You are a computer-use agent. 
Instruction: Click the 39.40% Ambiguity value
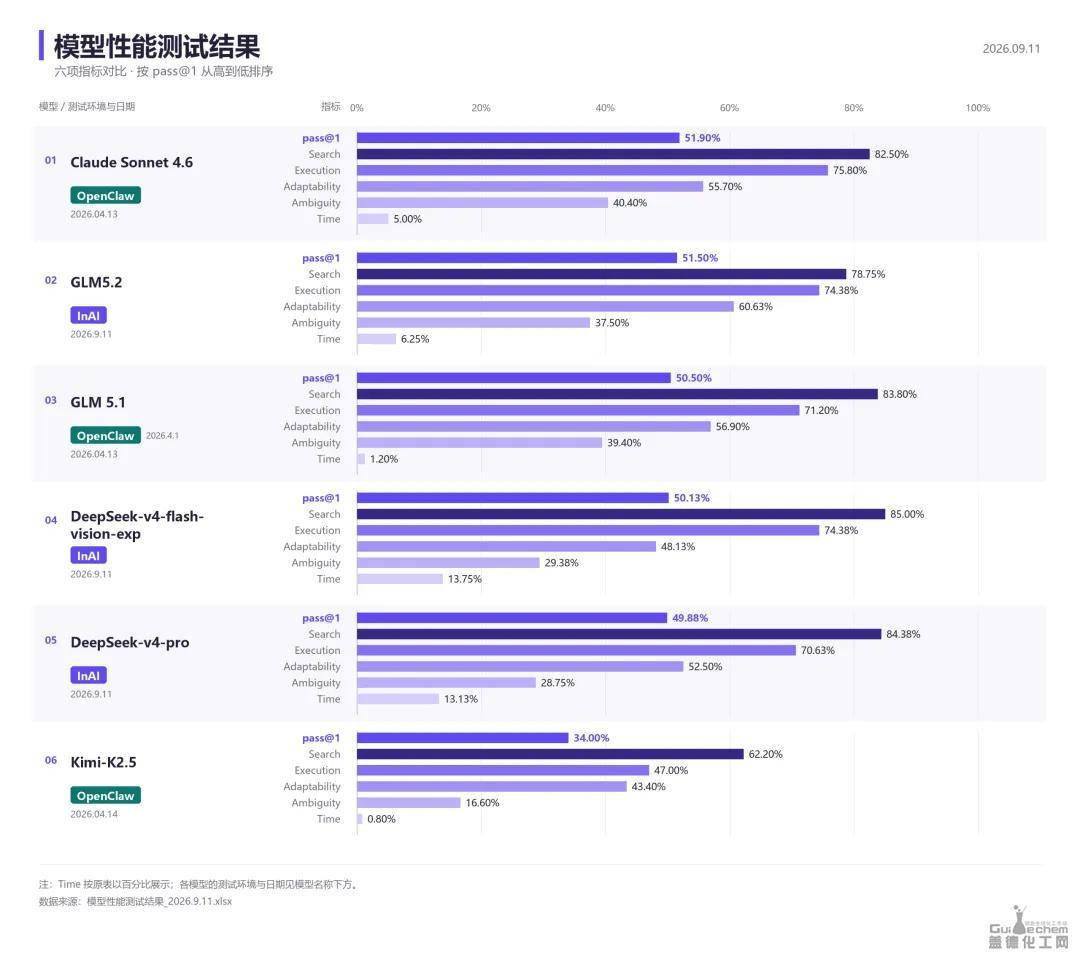[624, 443]
